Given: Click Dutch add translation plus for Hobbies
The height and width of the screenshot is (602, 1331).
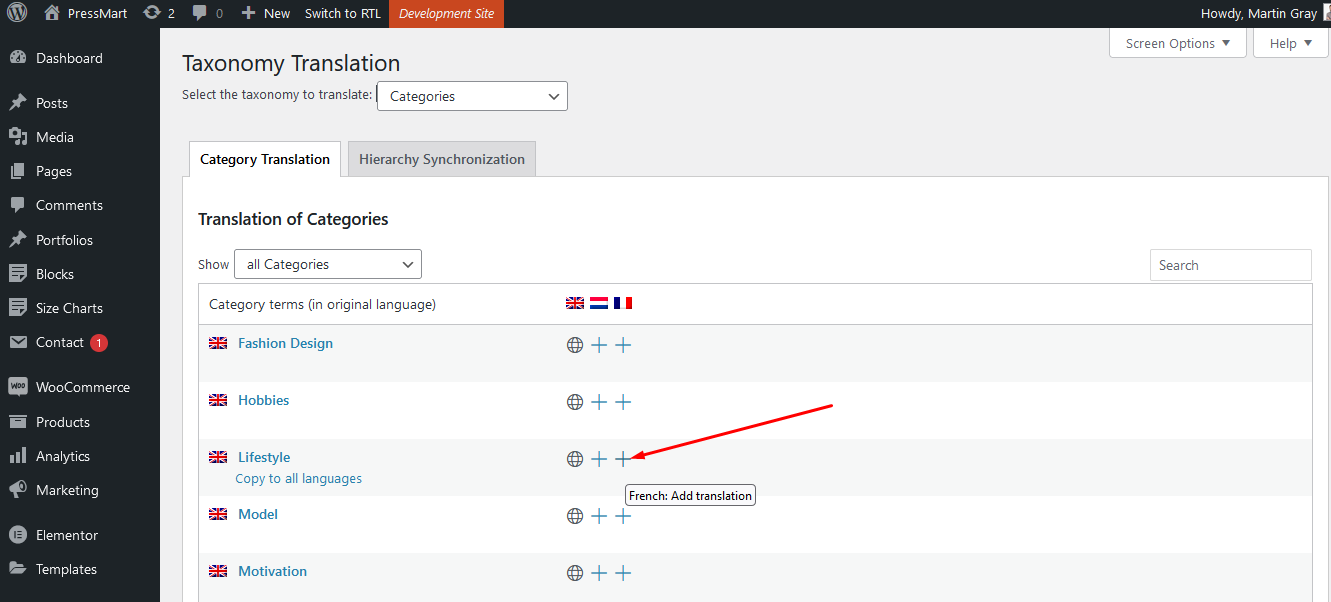Looking at the screenshot, I should pyautogui.click(x=599, y=402).
